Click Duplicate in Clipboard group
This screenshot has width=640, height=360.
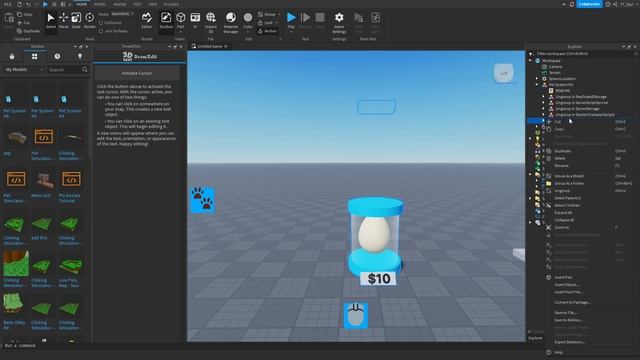pos(29,31)
